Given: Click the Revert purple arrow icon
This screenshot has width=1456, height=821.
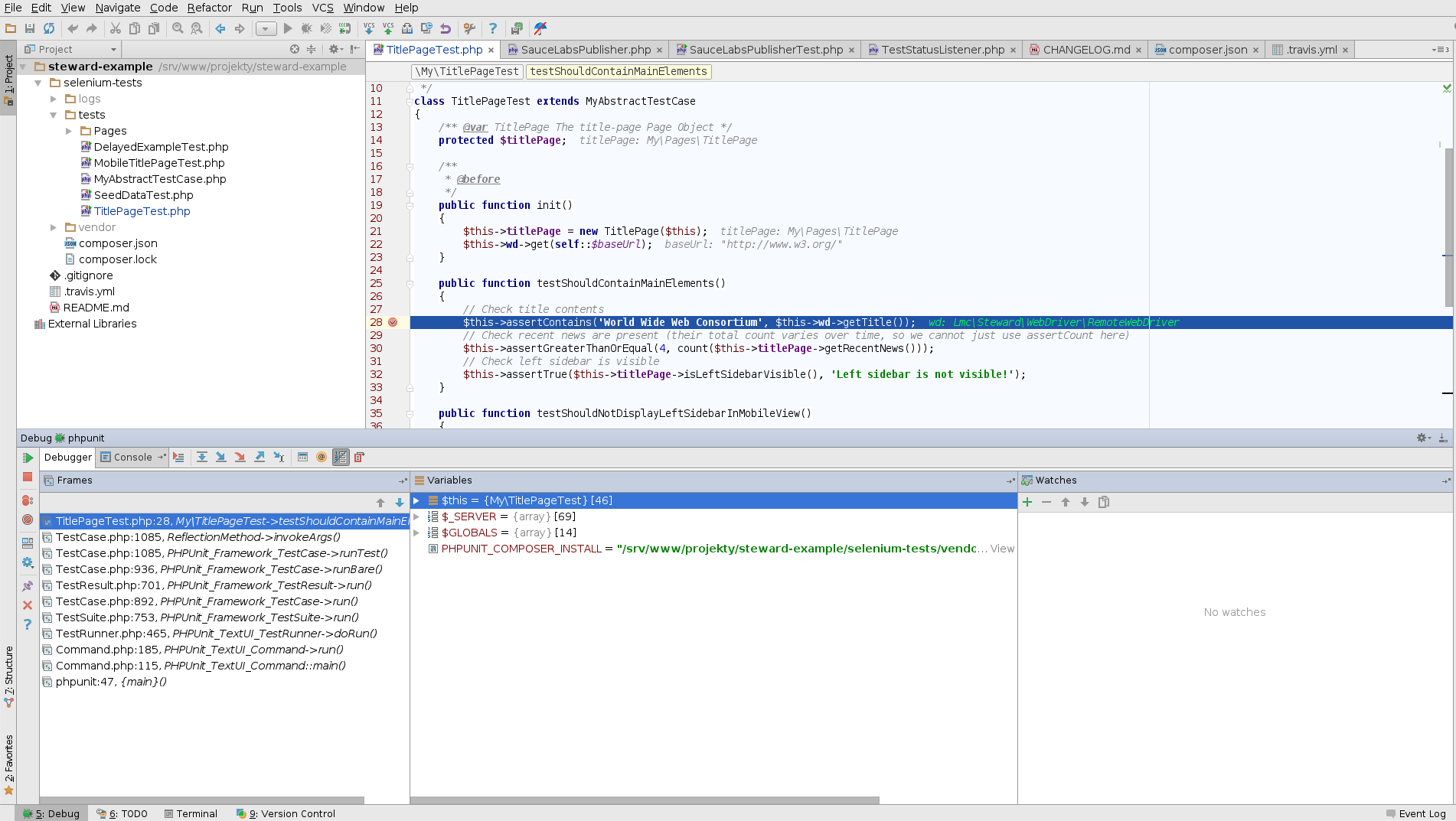Looking at the screenshot, I should 446,28.
